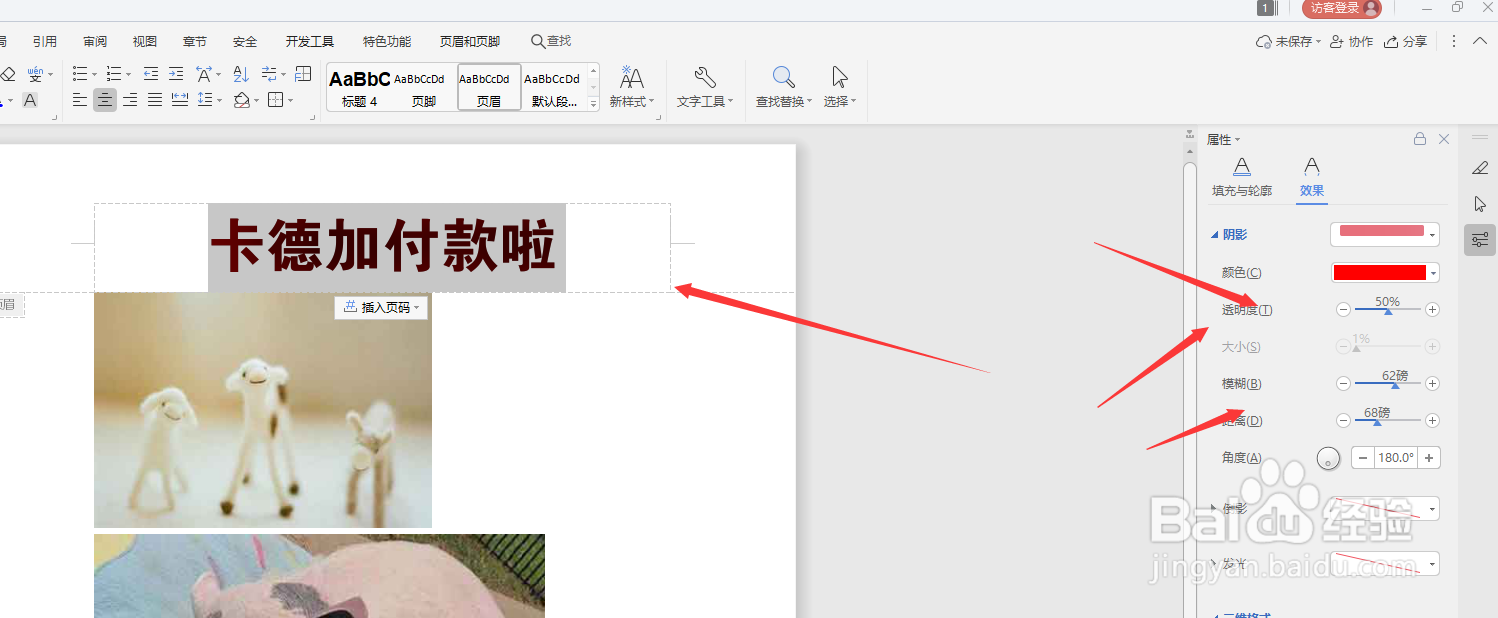This screenshot has height=618, width=1498.
Task: Expand the styles gallery
Action: 593,103
